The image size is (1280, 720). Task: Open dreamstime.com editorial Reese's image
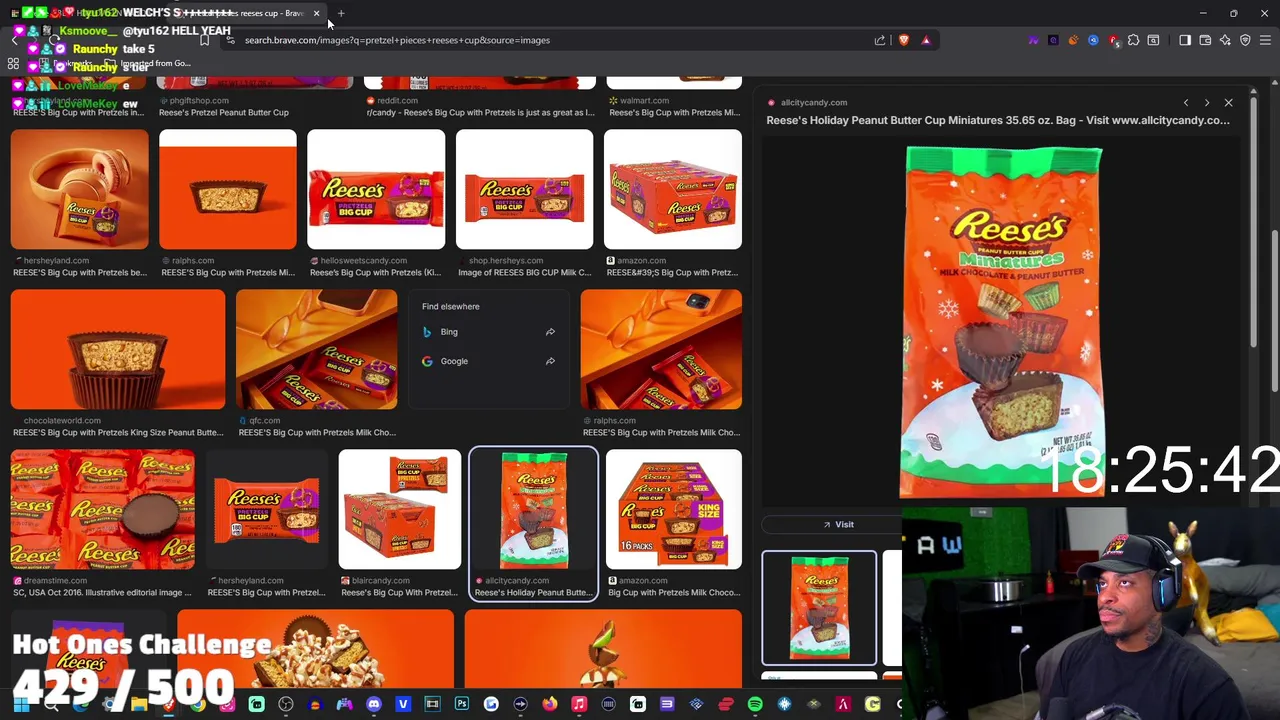tap(103, 509)
